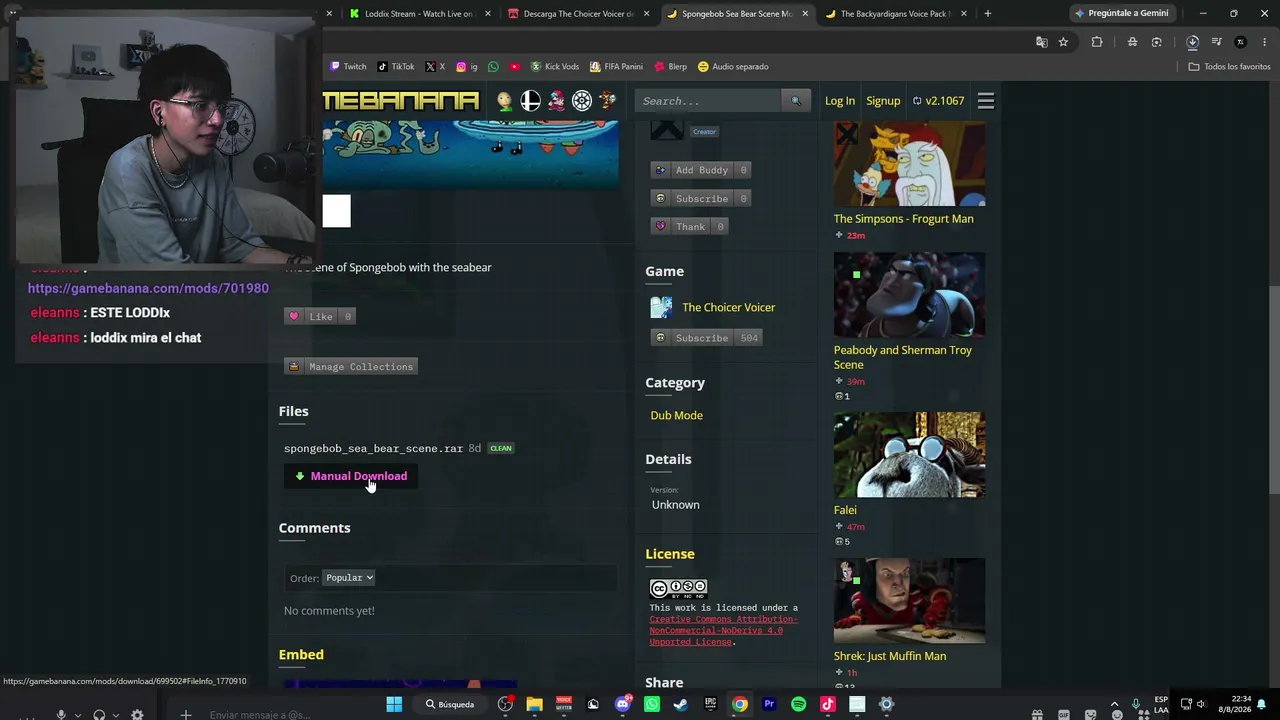The height and width of the screenshot is (720, 1280).
Task: Open the Signup page
Action: tap(883, 101)
